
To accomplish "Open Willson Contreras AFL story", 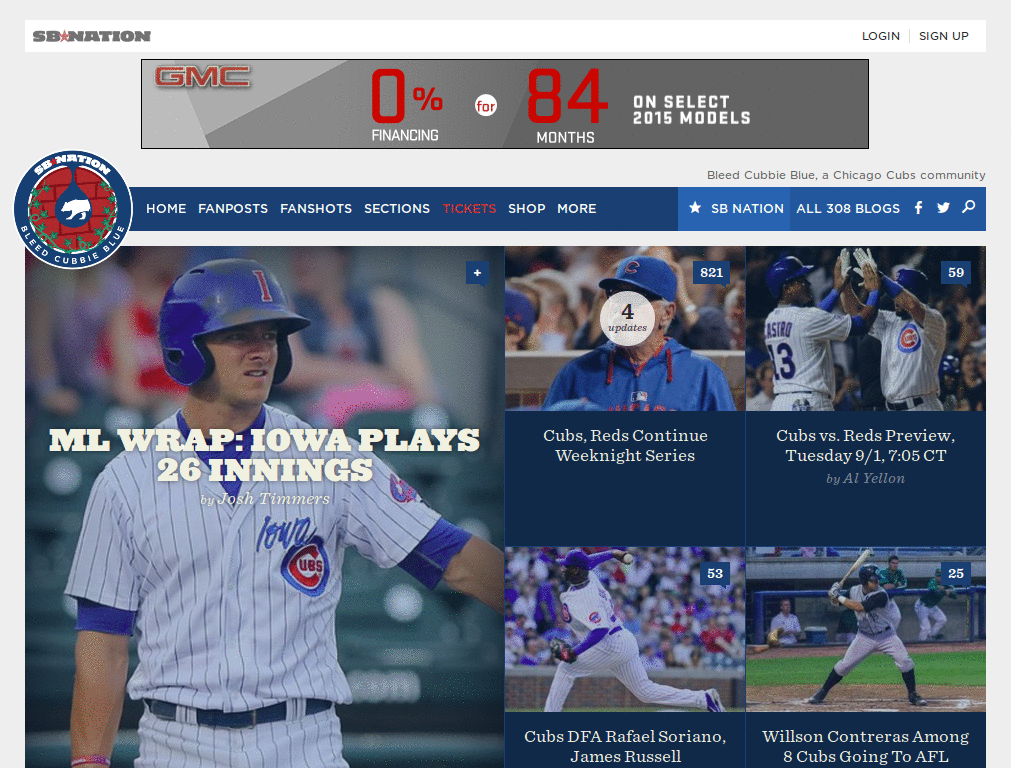I will (865, 746).
